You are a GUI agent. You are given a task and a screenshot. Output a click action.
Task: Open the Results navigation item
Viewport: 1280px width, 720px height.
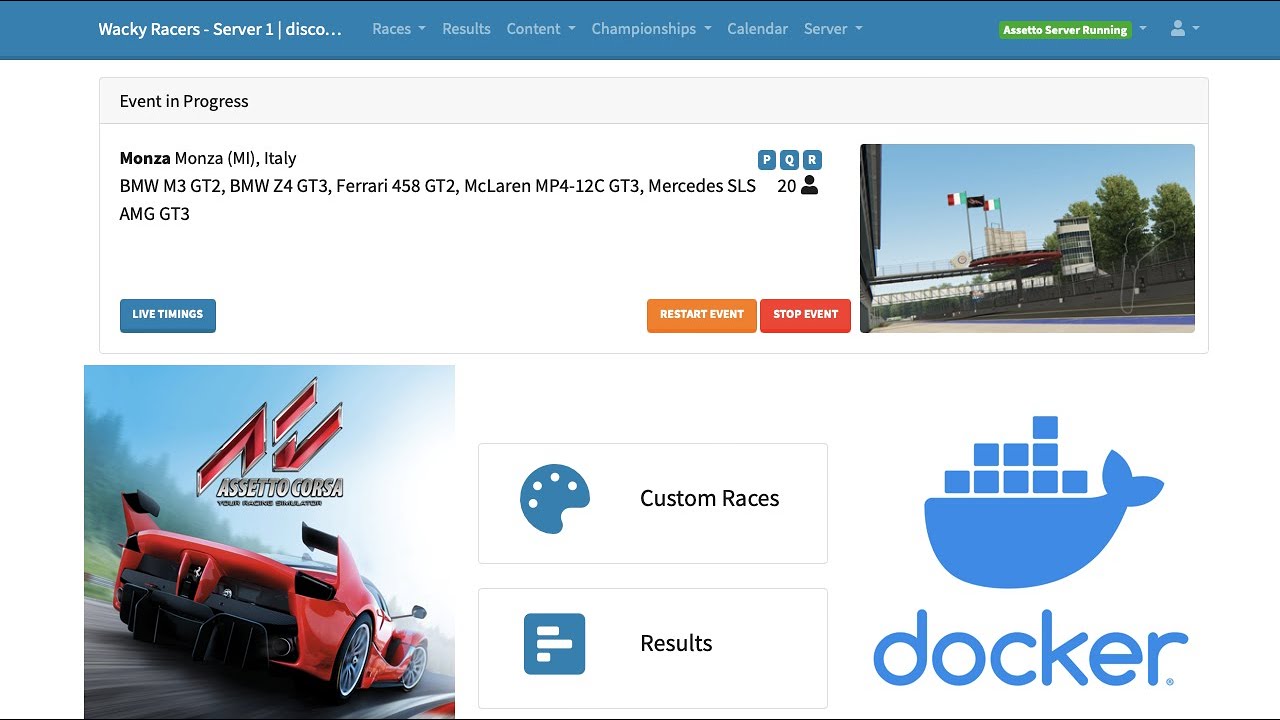tap(466, 29)
